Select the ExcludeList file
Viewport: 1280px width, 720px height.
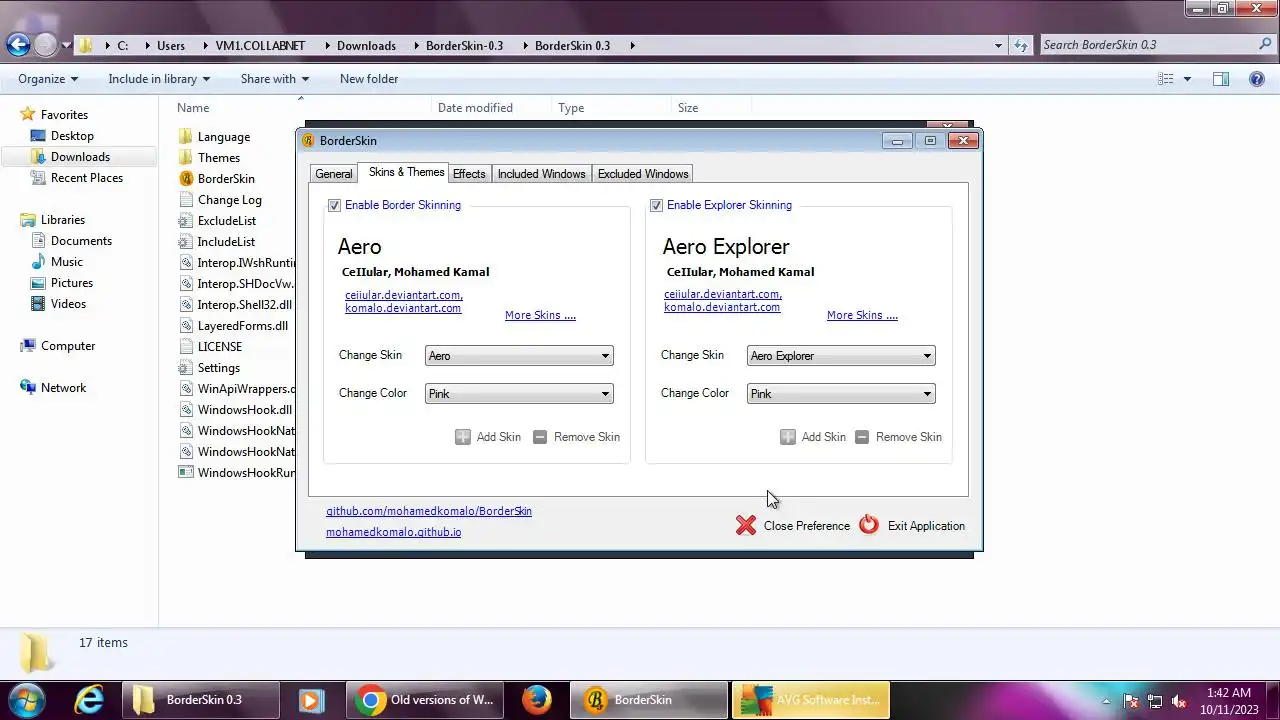(x=226, y=221)
